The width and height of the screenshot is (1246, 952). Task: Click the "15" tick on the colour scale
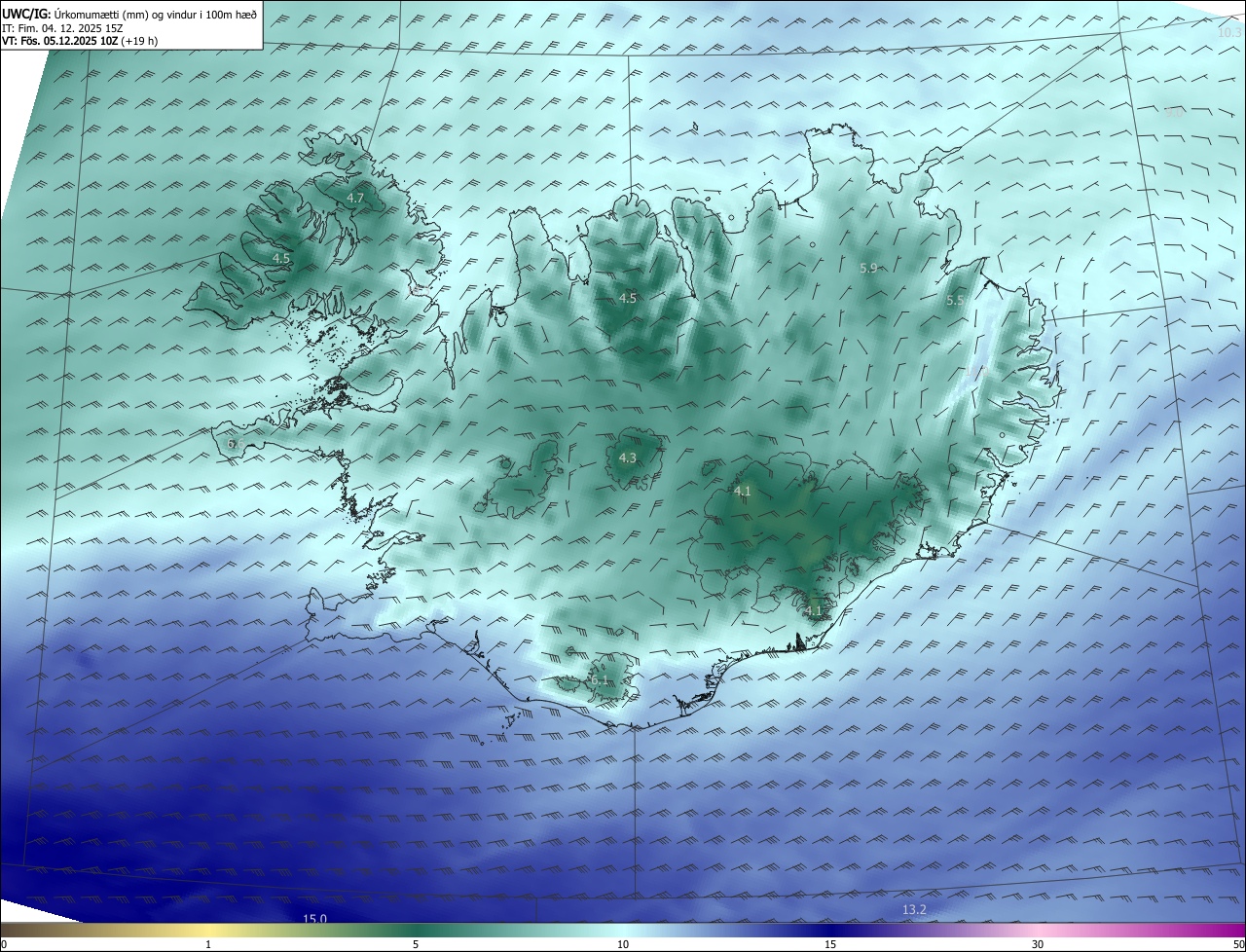(830, 944)
